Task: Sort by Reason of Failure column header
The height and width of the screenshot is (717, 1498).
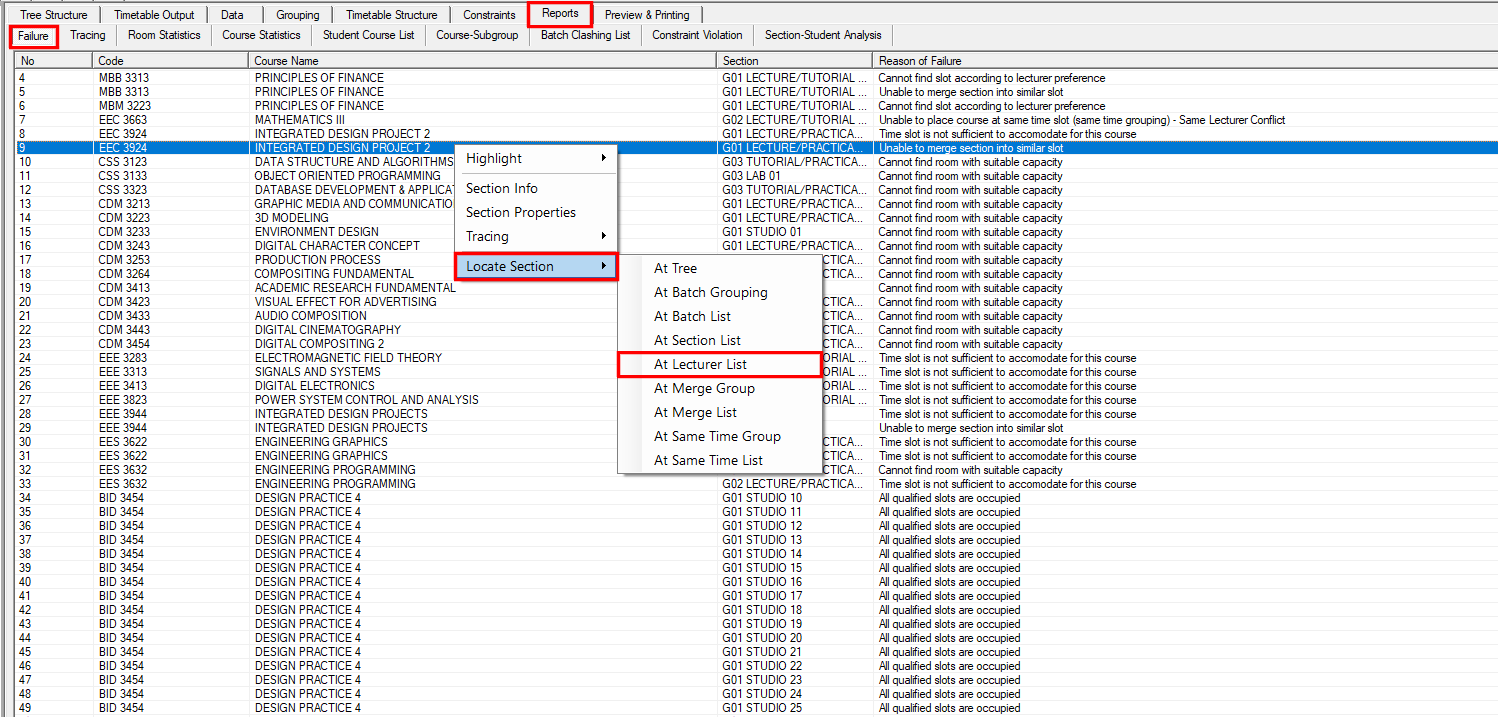Action: (1185, 61)
